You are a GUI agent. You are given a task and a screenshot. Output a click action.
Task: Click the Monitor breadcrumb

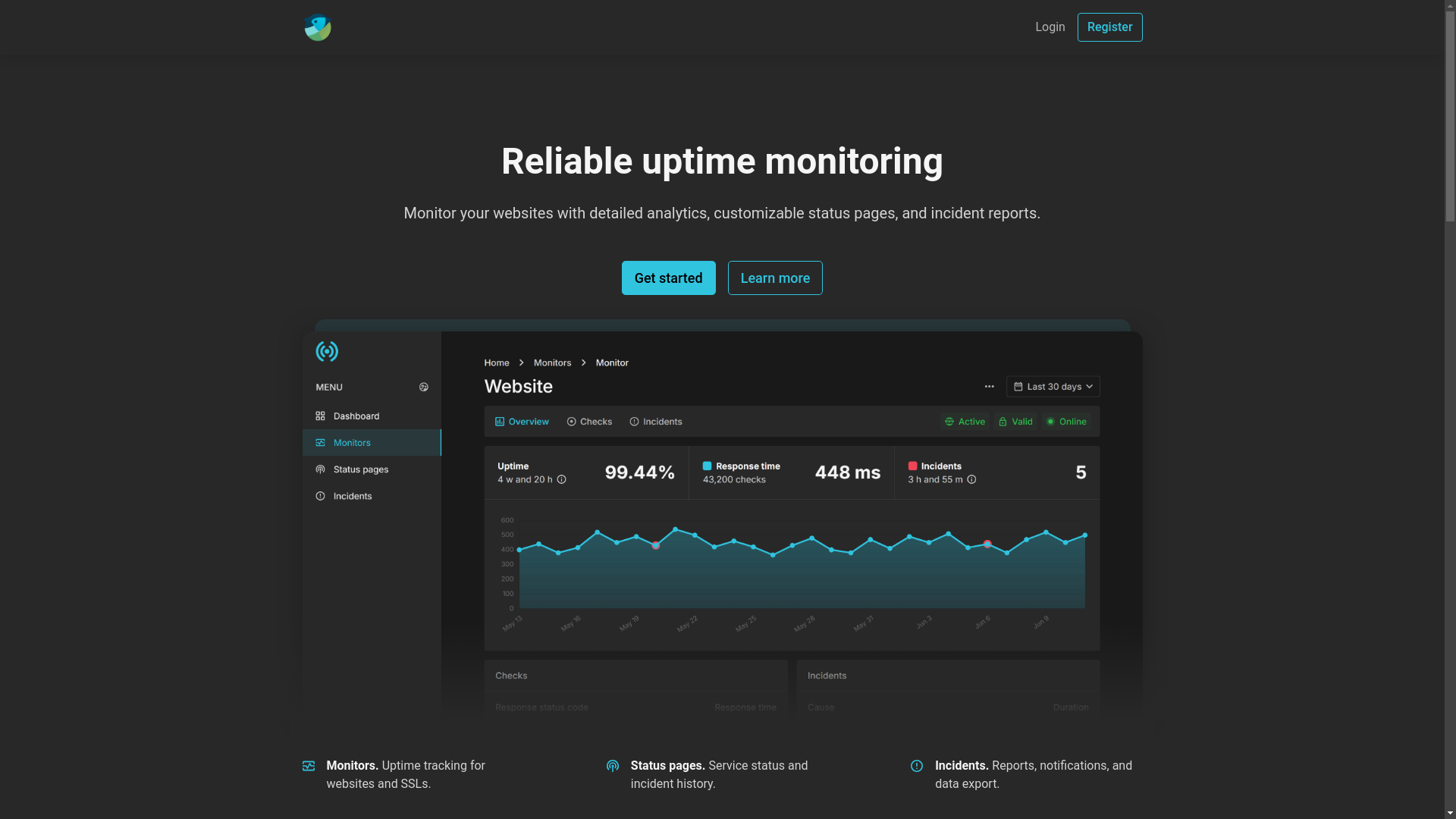612,362
